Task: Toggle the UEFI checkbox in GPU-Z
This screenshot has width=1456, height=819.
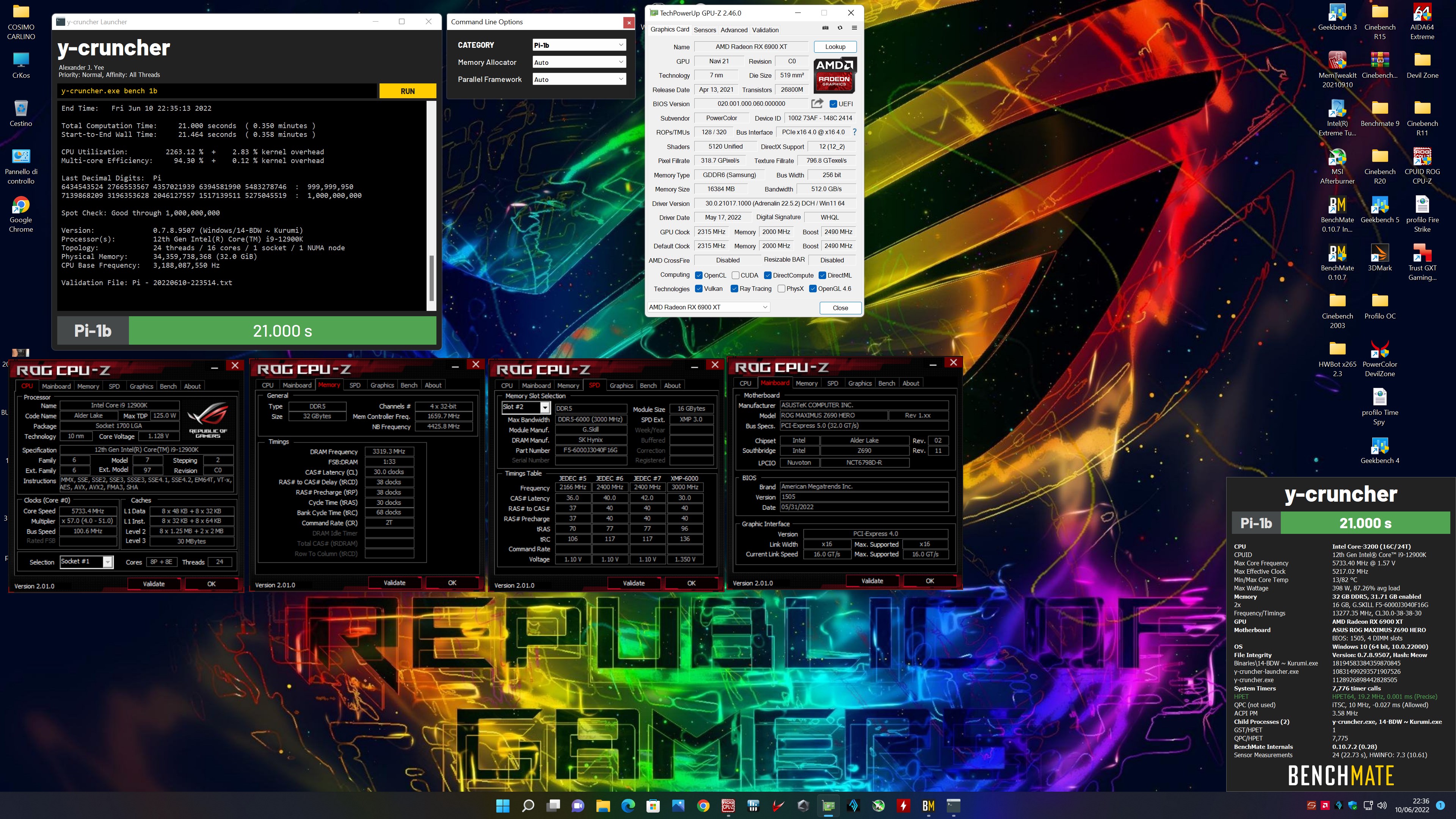Action: 833,104
